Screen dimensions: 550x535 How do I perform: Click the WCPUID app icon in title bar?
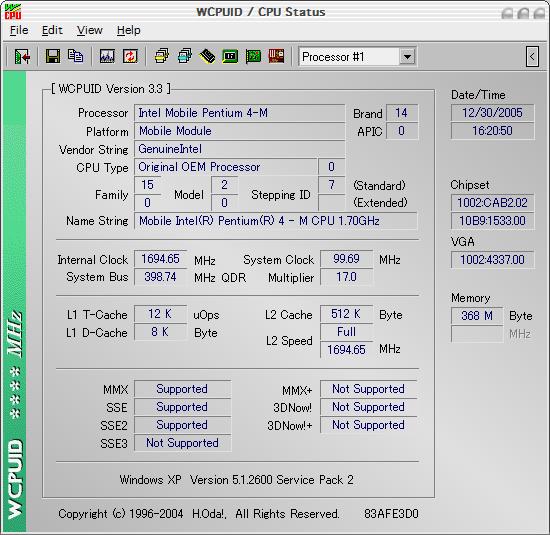tap(13, 12)
